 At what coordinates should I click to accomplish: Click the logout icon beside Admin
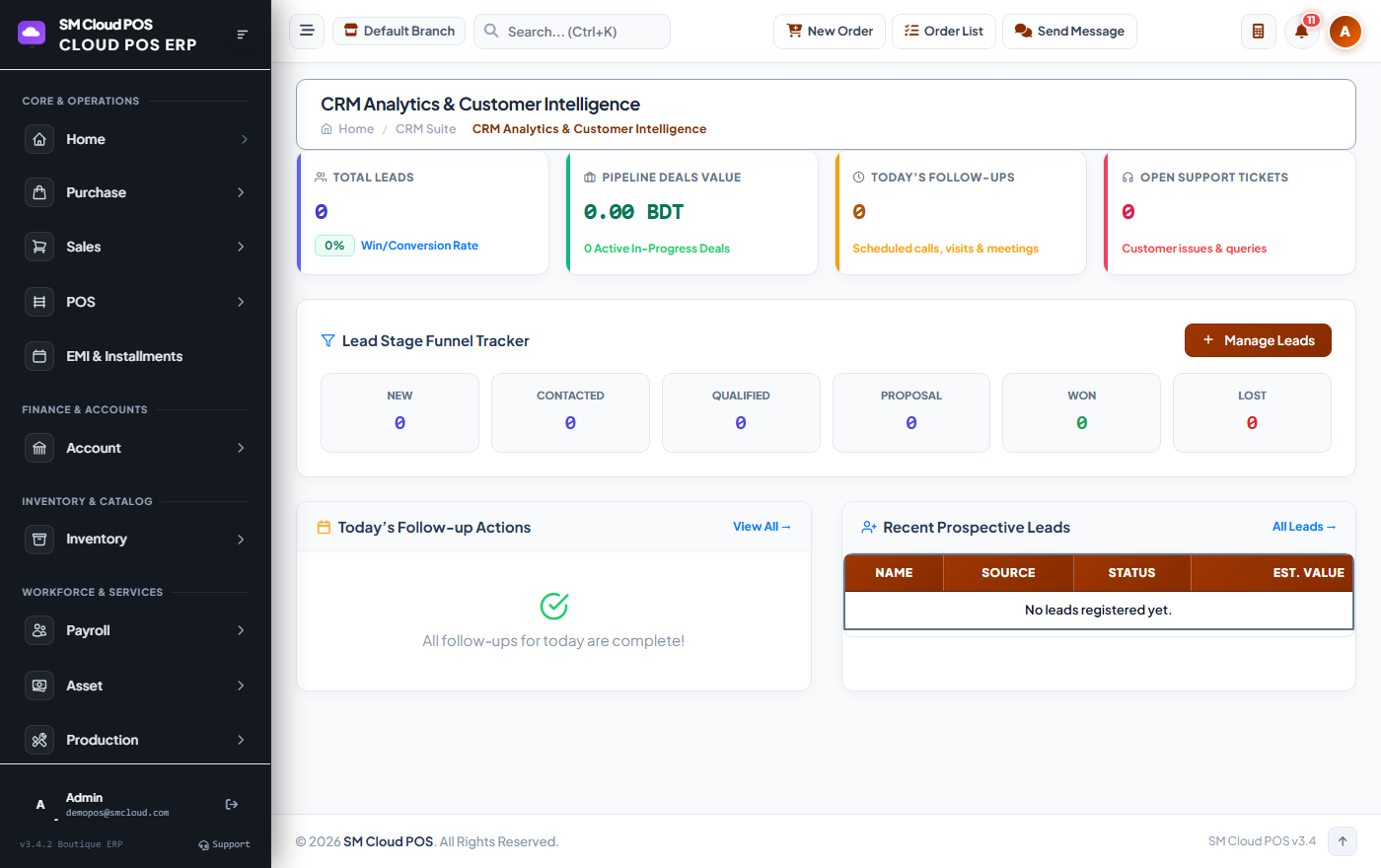tap(232, 805)
